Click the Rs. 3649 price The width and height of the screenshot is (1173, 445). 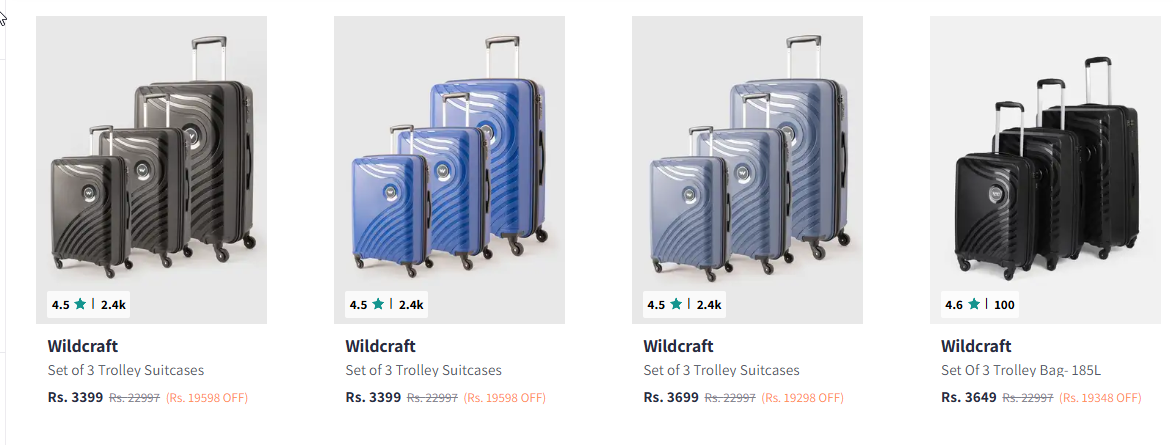click(969, 397)
